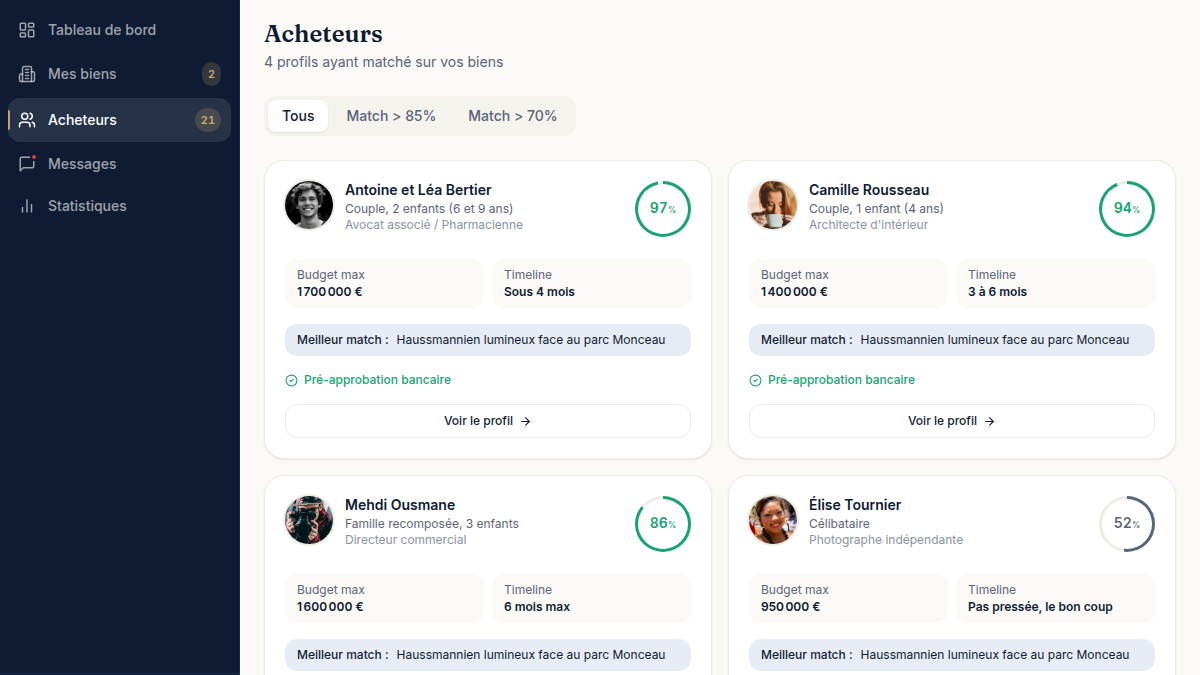Viewport: 1200px width, 675px height.
Task: View profile of Antoine et Léa Bertier
Action: click(x=488, y=421)
